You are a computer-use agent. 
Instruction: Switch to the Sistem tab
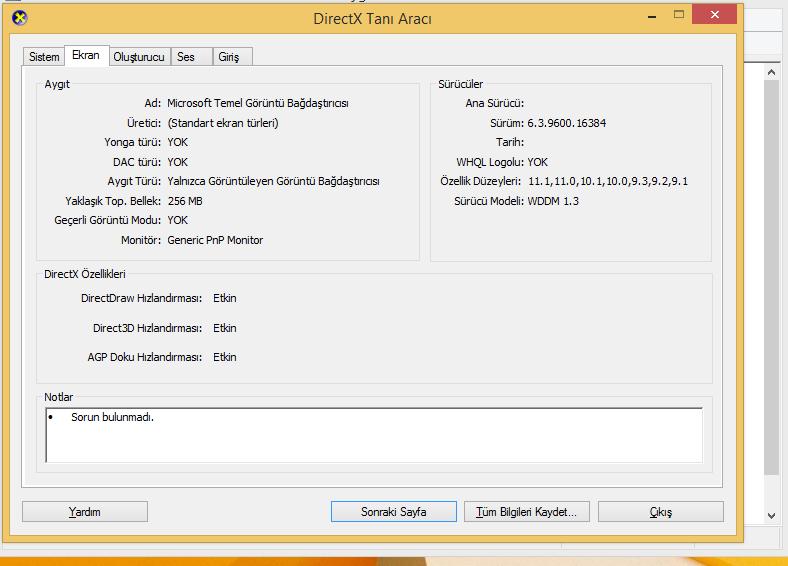44,57
